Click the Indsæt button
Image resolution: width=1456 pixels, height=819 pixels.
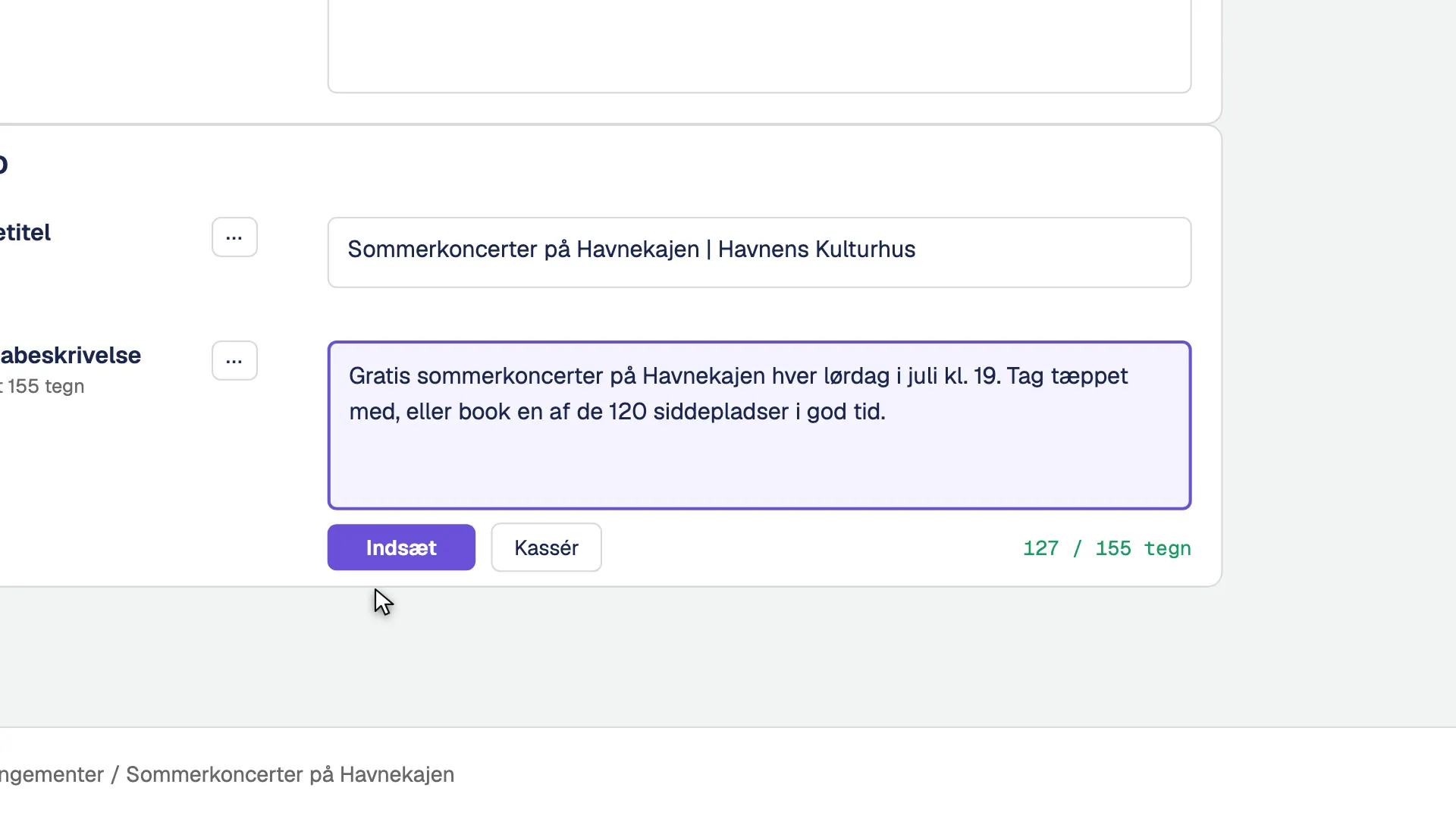coord(401,548)
